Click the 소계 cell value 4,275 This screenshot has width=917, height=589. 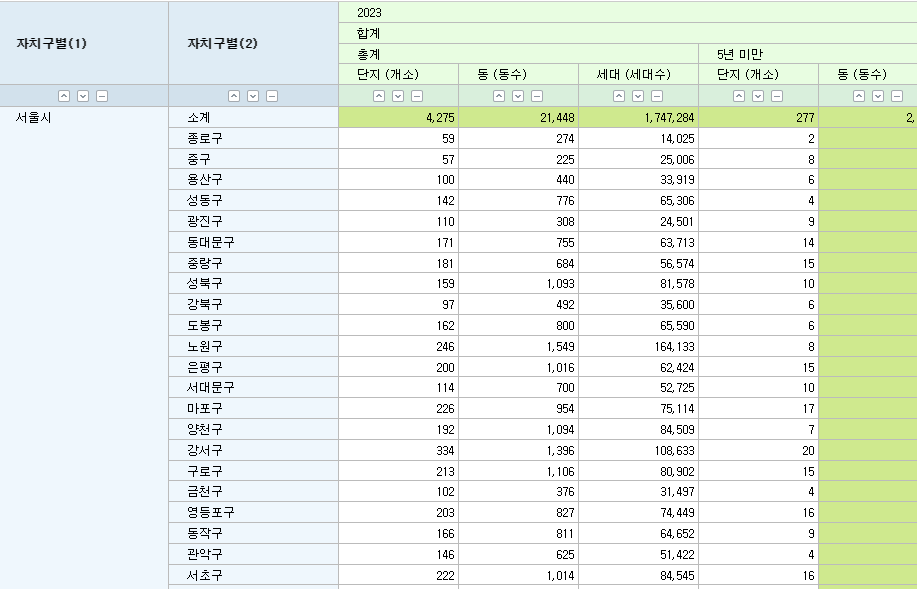coord(398,117)
